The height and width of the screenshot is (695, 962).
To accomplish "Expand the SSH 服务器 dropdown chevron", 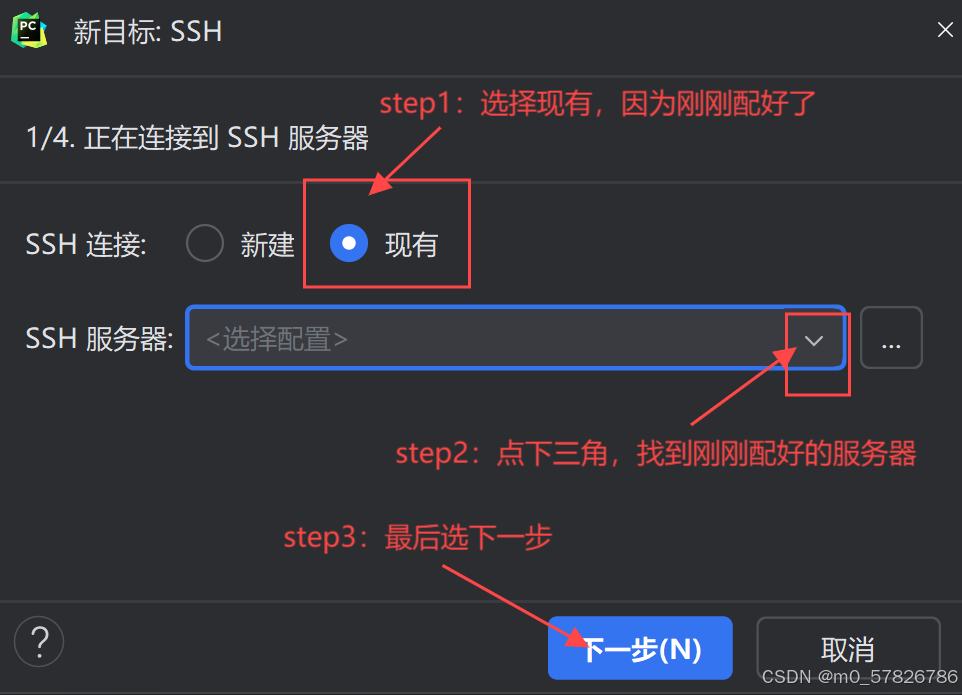I will [814, 340].
